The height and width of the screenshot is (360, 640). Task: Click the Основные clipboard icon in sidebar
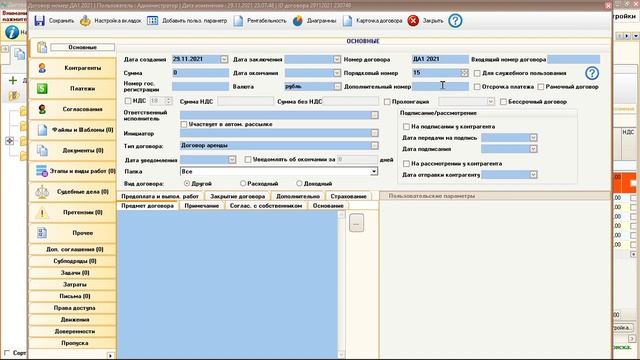(42, 47)
